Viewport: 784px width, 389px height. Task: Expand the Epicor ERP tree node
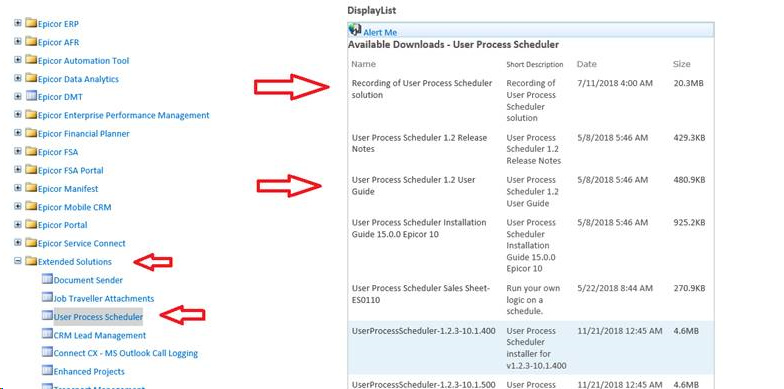pos(18,23)
